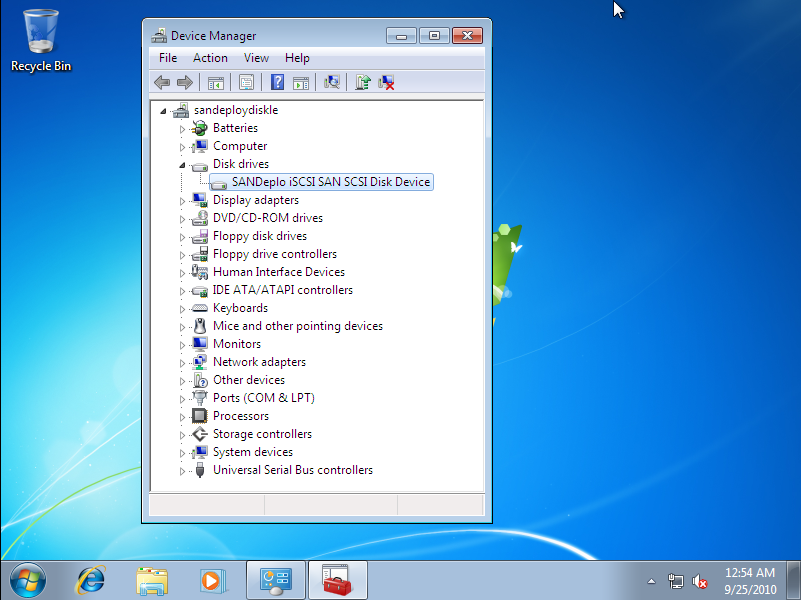Open Windows Explorer folder on taskbar
The width and height of the screenshot is (801, 604).
click(152, 581)
